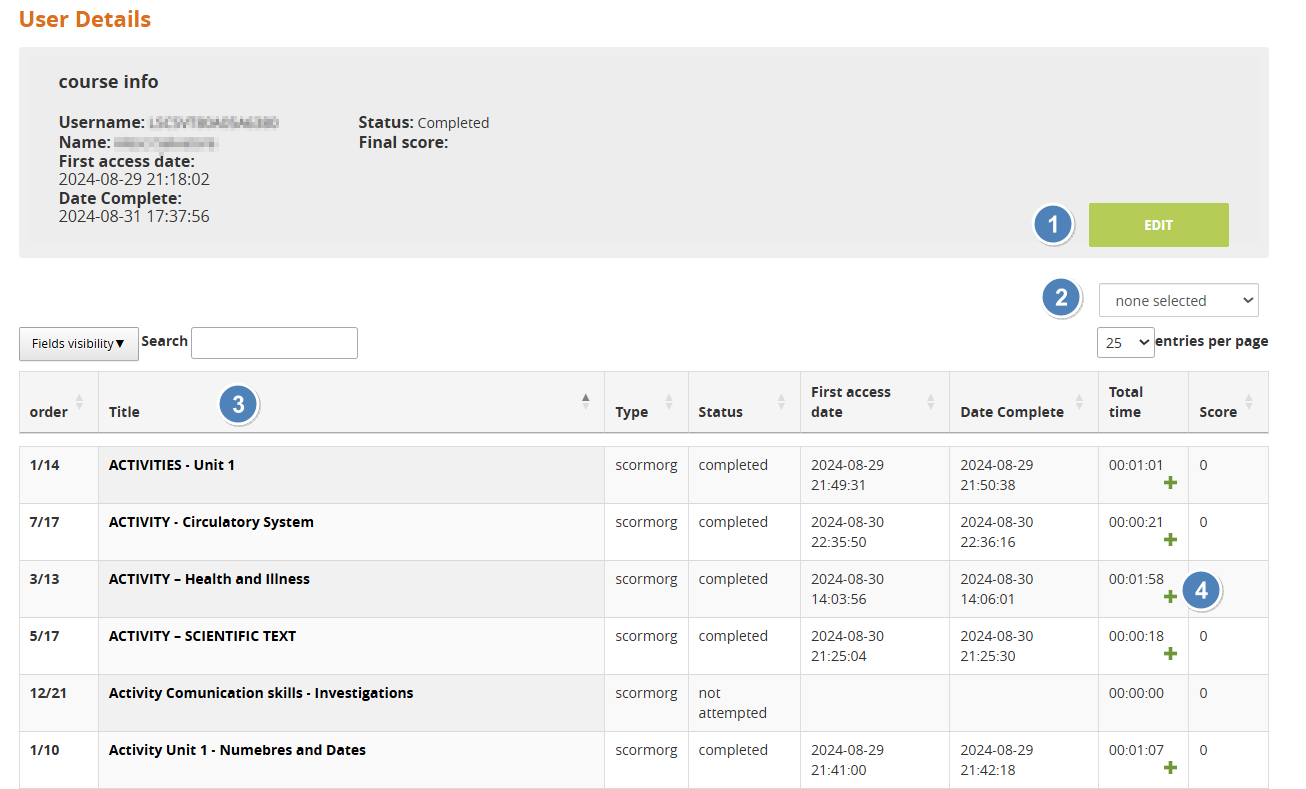Expand time details for ACTIVITY – SCIENTIFIC TEXT

1170,654
